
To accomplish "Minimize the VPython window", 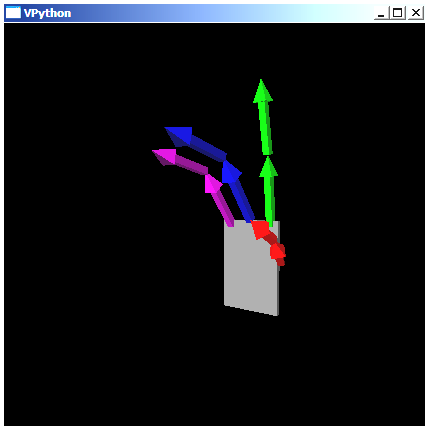I will (x=381, y=13).
